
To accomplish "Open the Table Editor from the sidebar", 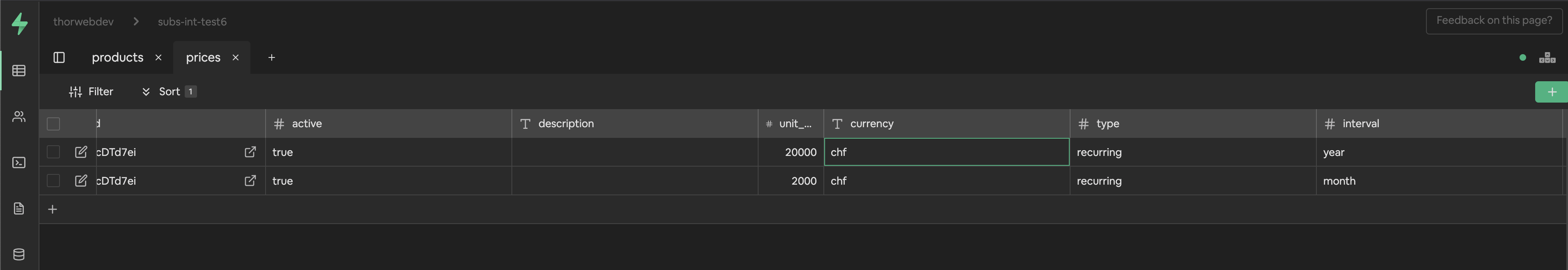I will point(18,71).
